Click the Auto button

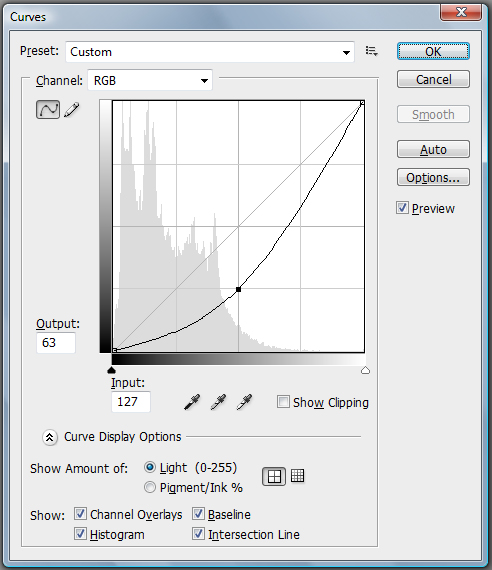click(433, 149)
